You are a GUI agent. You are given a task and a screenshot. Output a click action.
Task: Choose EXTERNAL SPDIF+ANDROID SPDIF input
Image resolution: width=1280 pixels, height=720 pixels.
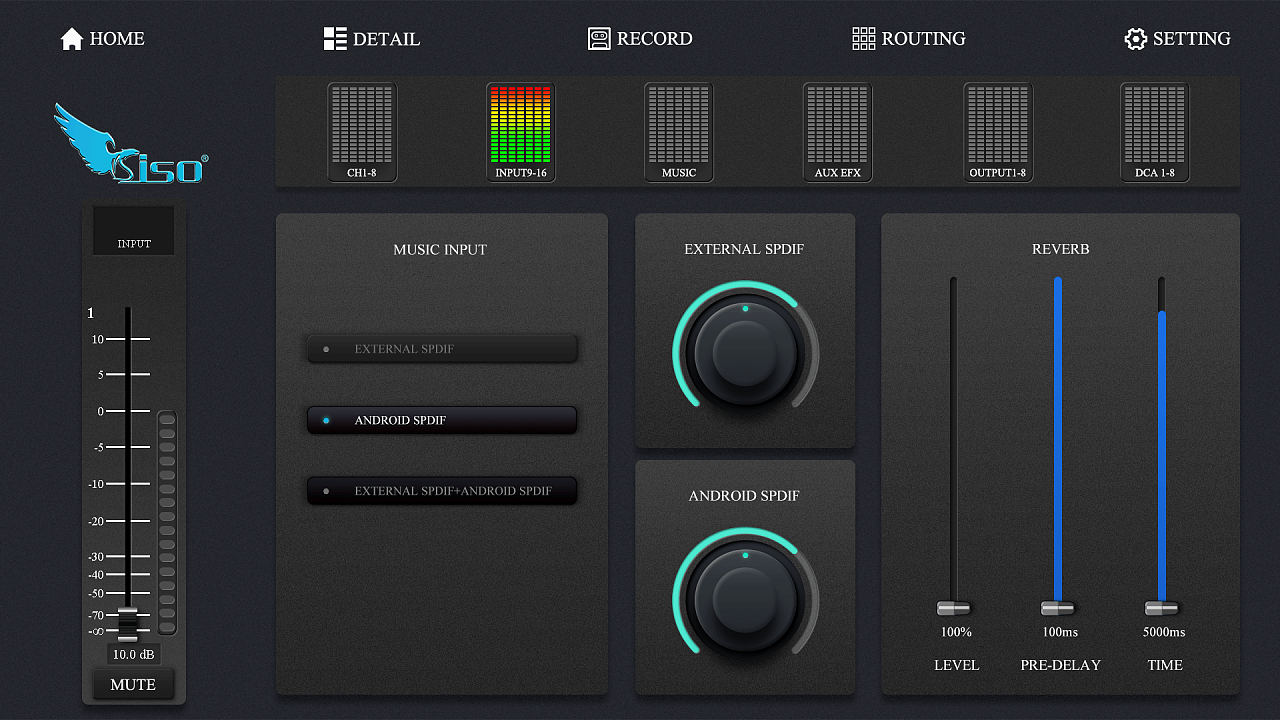click(x=442, y=491)
